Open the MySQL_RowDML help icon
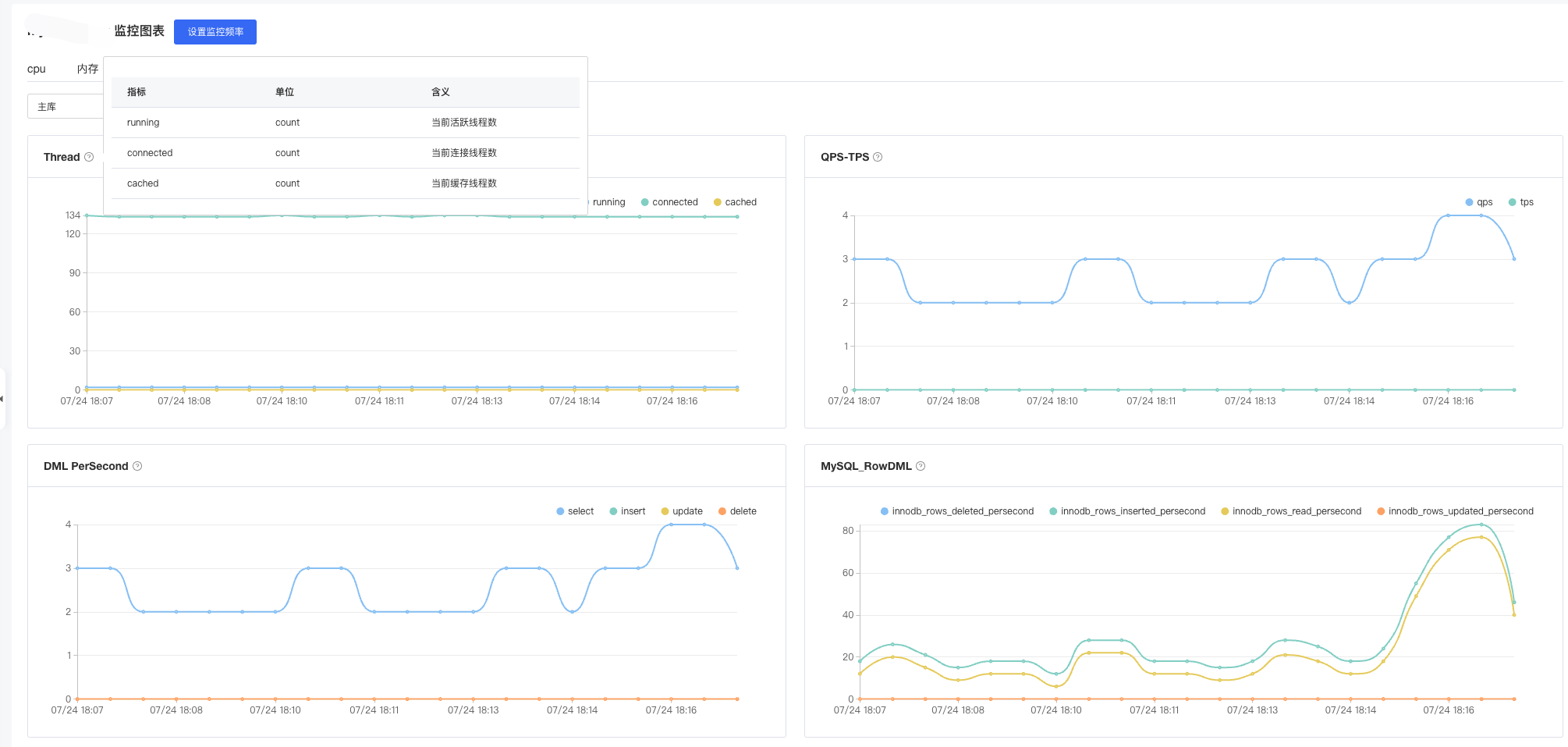Image resolution: width=1568 pixels, height=747 pixels. tap(921, 466)
